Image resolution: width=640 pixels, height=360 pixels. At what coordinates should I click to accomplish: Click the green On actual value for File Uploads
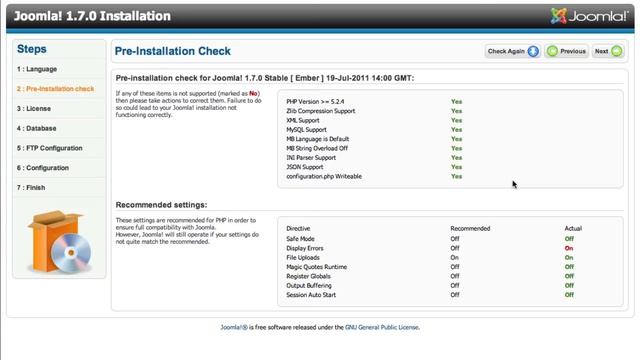click(x=569, y=258)
